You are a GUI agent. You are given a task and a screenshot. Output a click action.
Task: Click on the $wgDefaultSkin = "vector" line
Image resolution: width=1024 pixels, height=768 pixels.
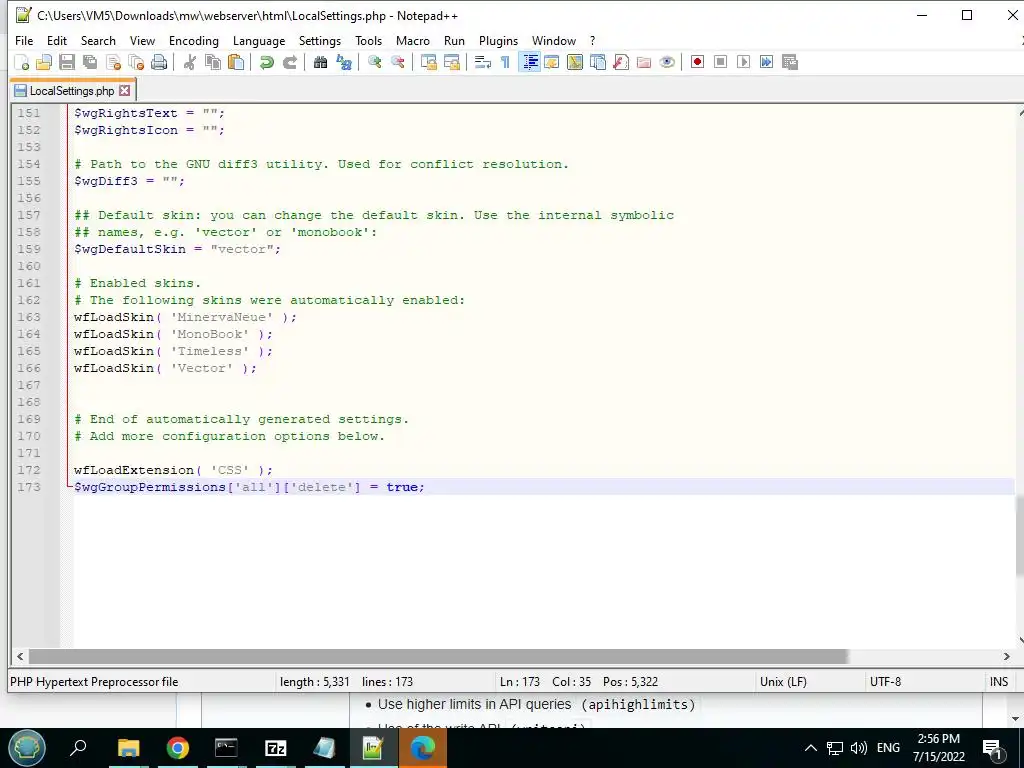[x=177, y=249]
